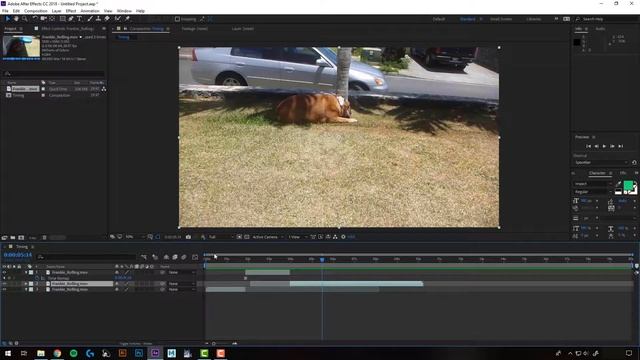Open Windows Start menu

tap(8, 353)
